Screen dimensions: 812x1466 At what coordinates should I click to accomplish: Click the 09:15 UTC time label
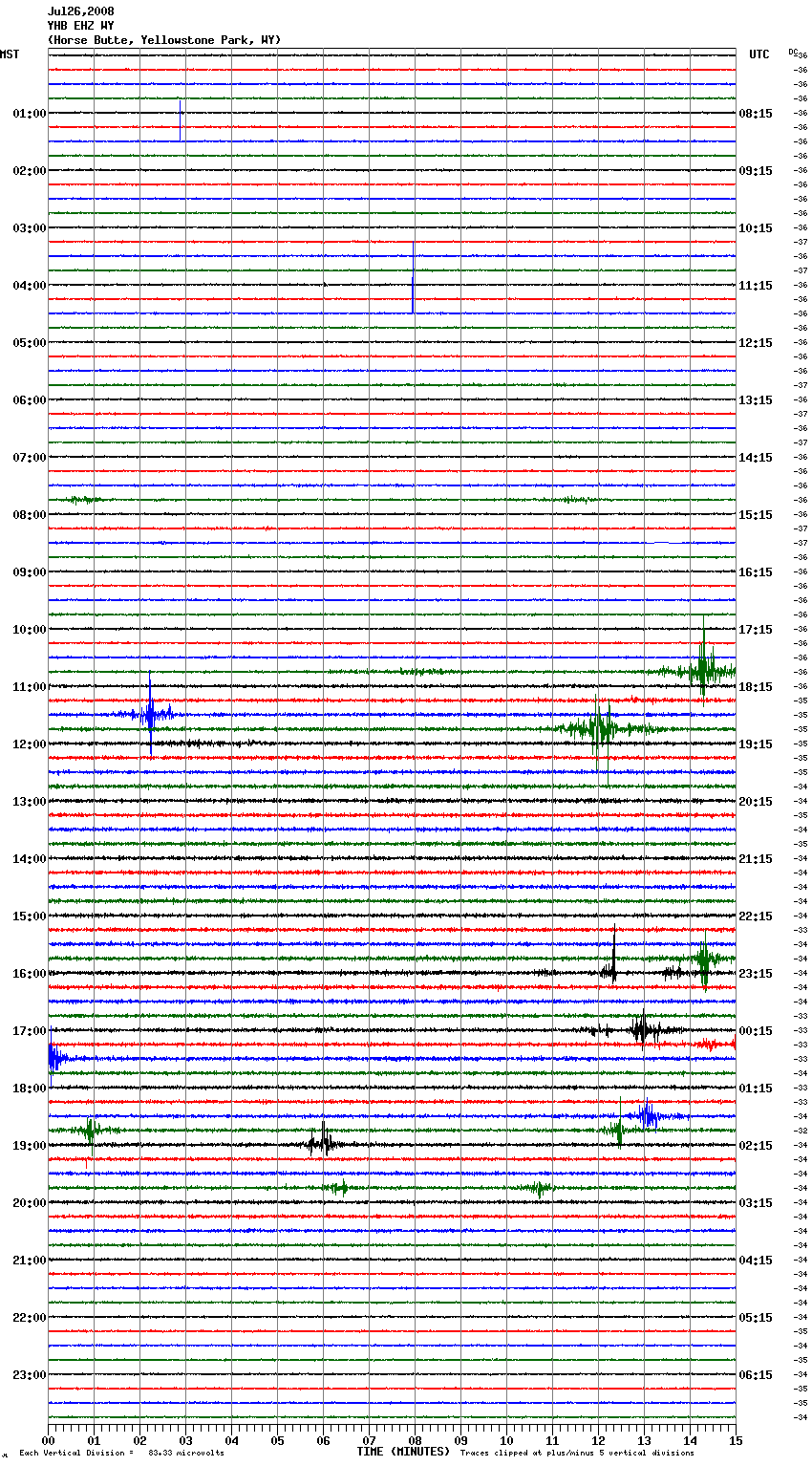tap(756, 171)
